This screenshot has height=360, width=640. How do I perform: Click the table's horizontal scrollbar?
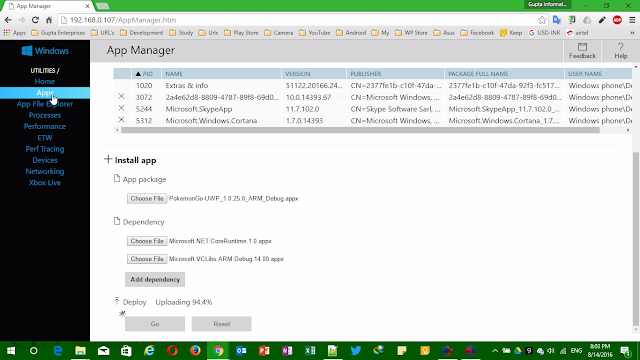(x=360, y=130)
